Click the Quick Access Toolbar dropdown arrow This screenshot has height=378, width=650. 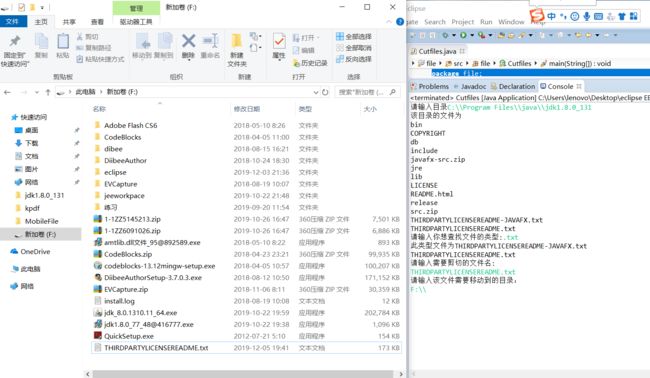coord(42,7)
